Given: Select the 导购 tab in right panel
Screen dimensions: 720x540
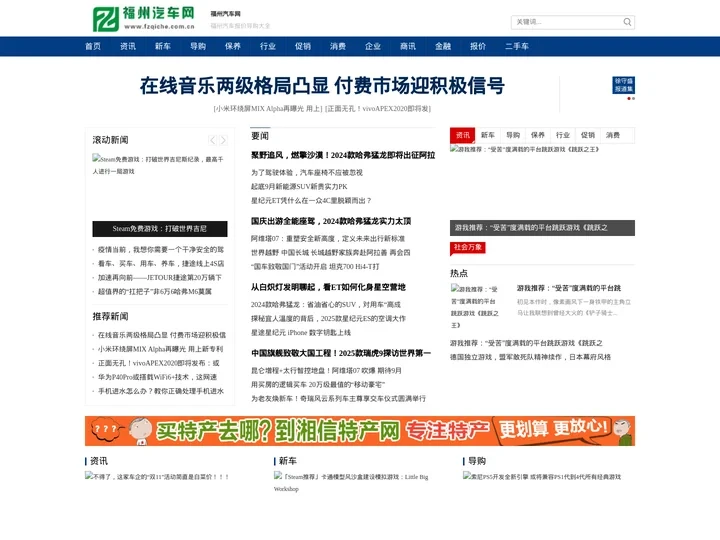Looking at the screenshot, I should click(513, 135).
